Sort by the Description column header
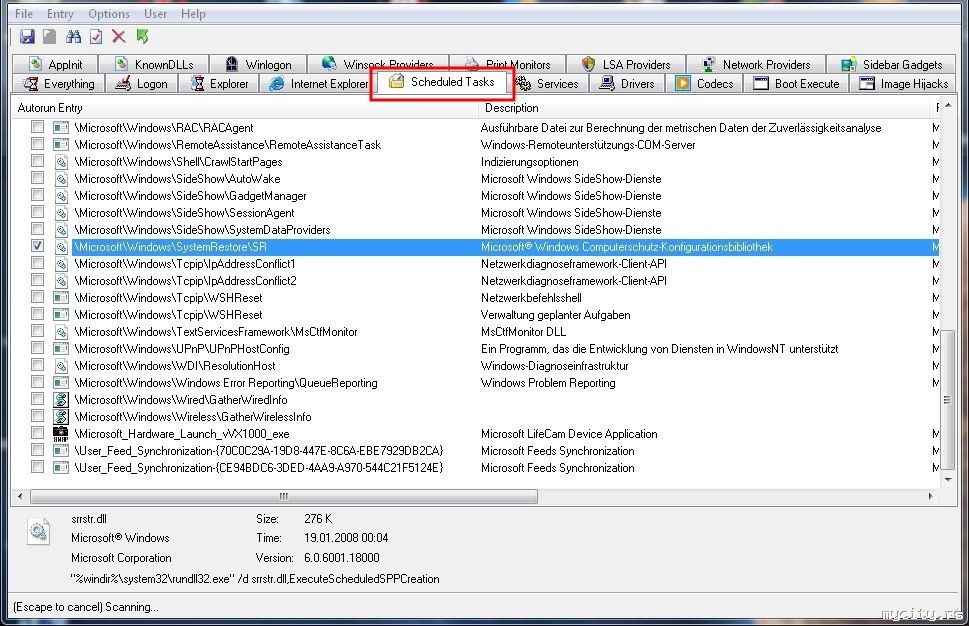 coord(705,108)
